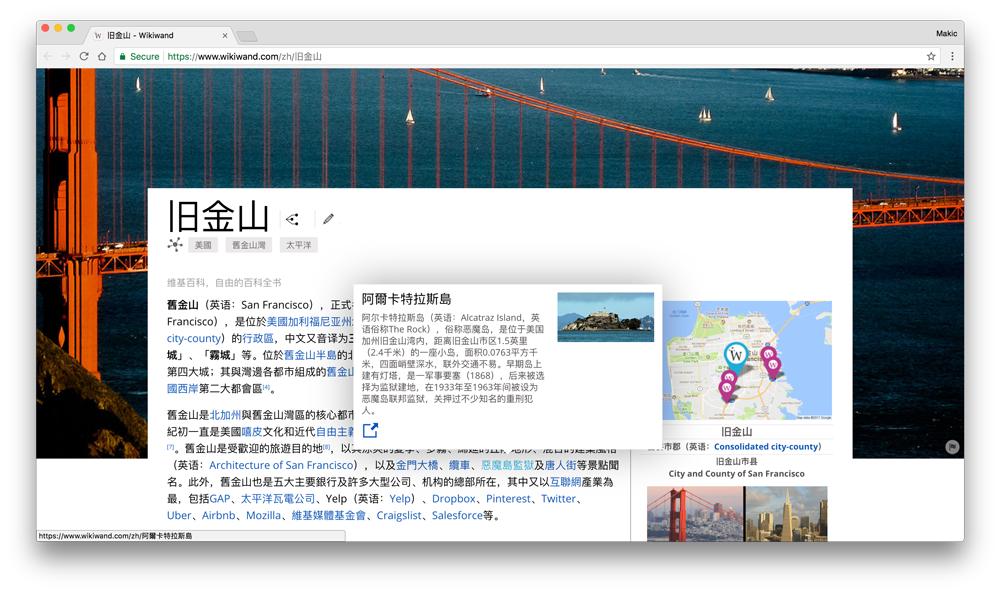Screen dimensions: 1000x593
Task: Follow the Architecture of San Francisco link
Action: (281, 465)
